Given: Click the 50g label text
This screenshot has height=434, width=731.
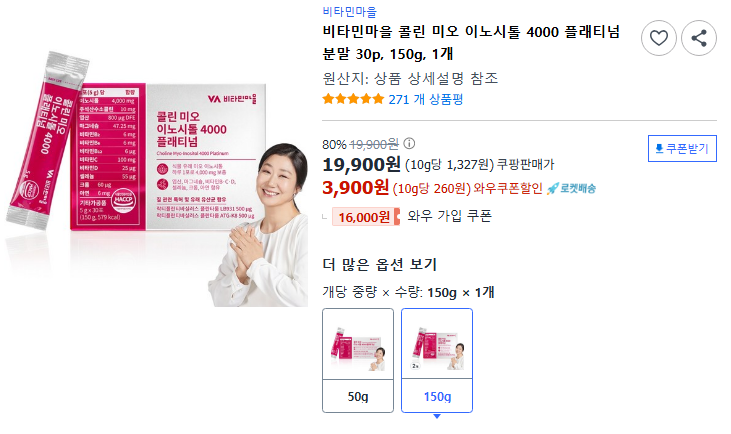Looking at the screenshot, I should tap(358, 396).
